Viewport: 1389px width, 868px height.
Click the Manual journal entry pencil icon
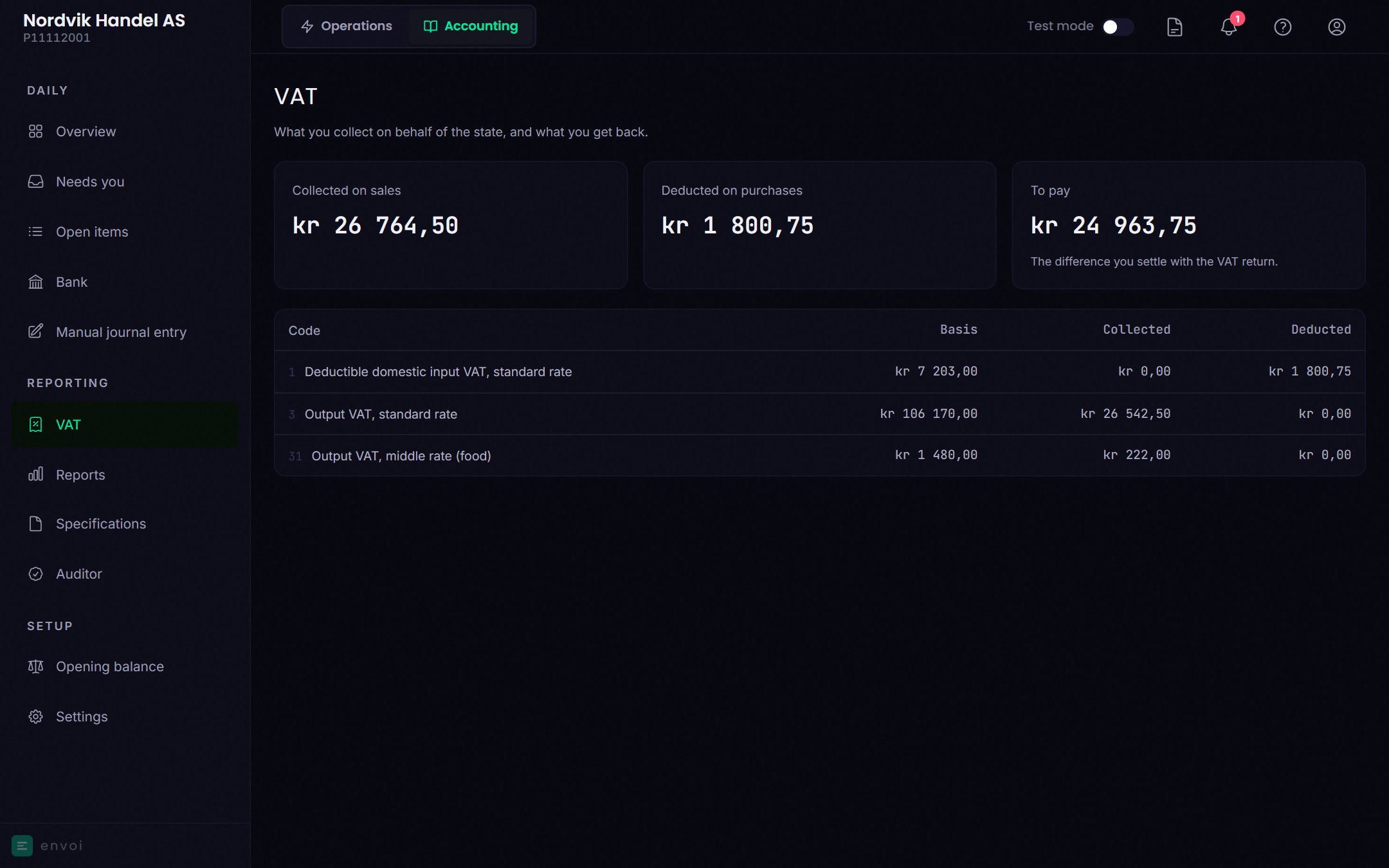coord(35,331)
